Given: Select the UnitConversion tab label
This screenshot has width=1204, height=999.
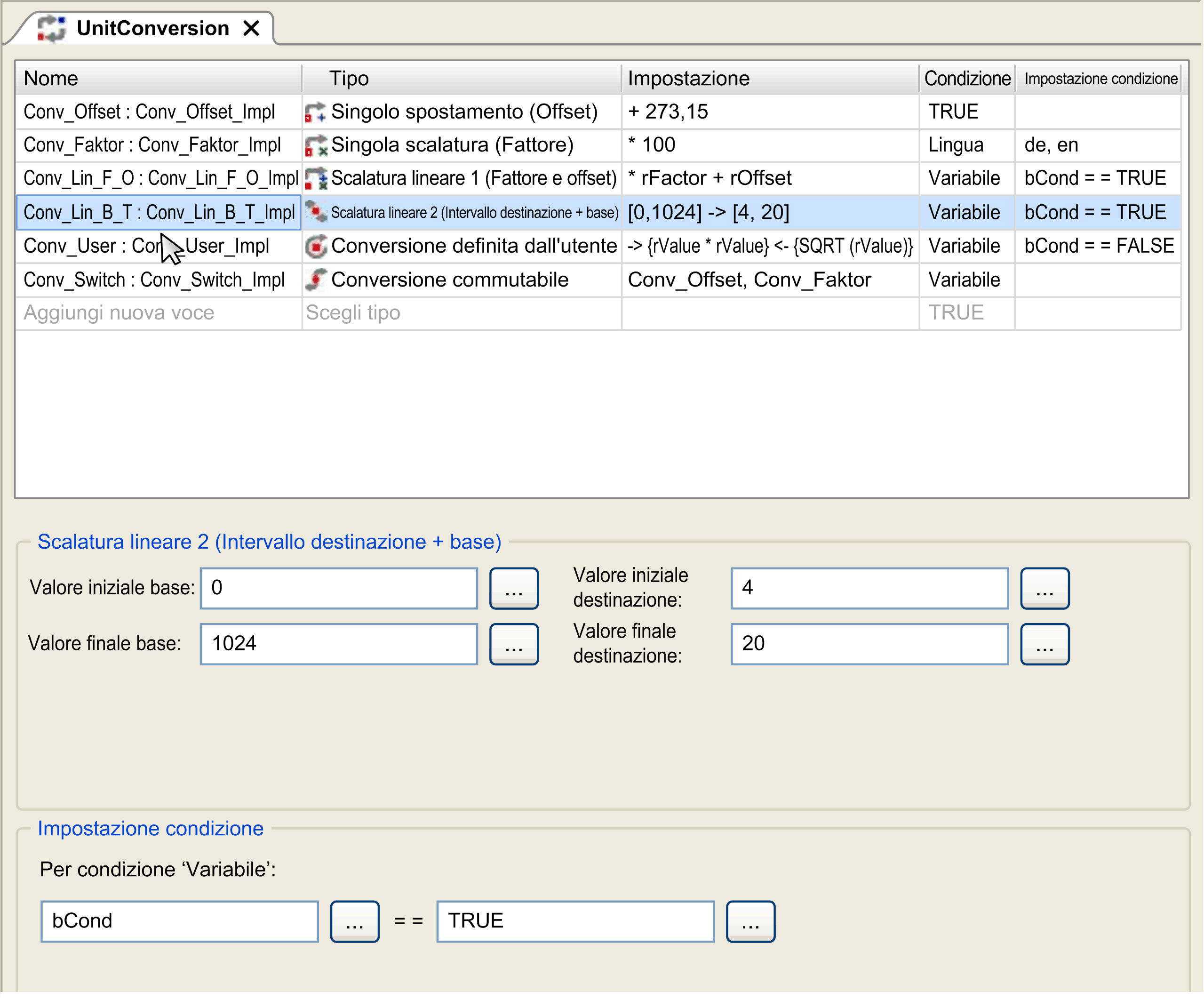Looking at the screenshot, I should click(x=152, y=28).
